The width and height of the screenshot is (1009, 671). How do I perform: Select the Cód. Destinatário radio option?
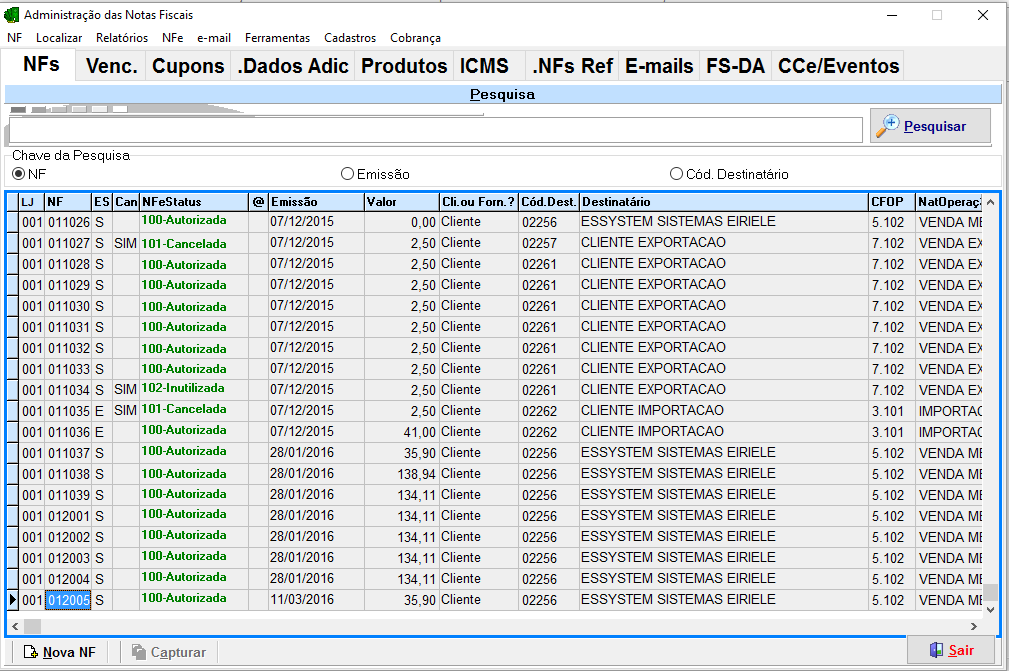point(676,174)
